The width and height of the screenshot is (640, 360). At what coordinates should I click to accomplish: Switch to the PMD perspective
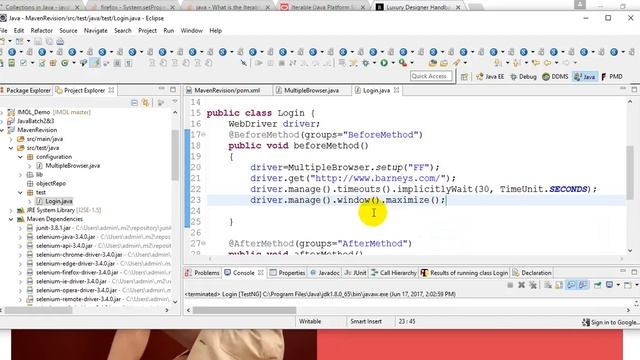point(611,77)
